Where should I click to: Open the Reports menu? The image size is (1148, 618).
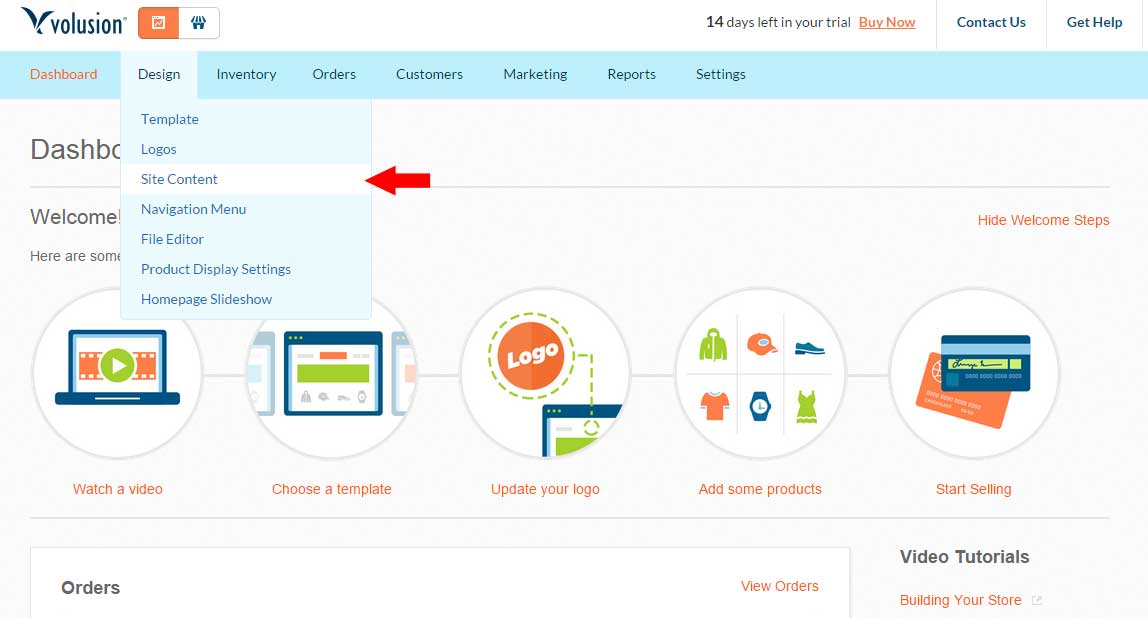(631, 74)
